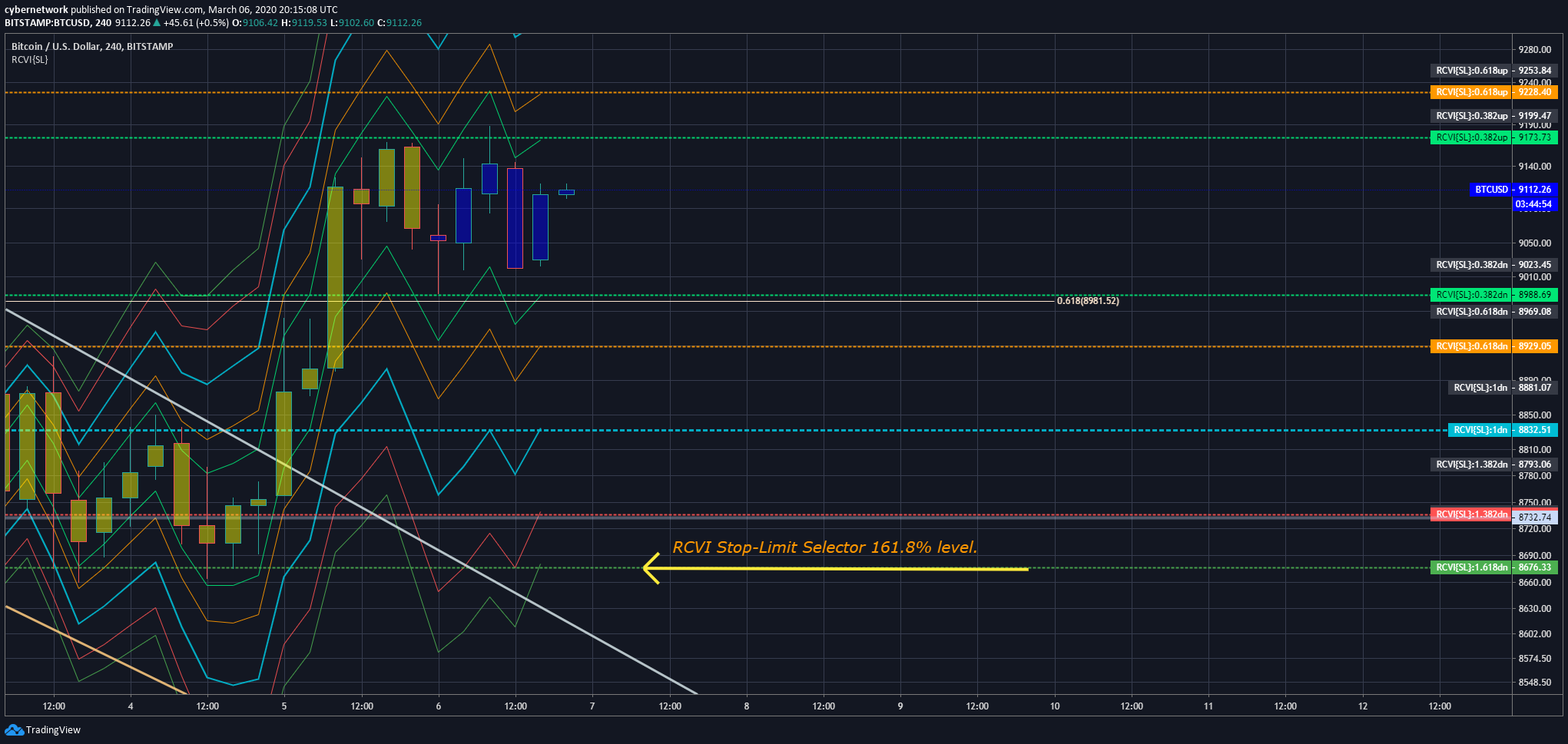Click the 8732.74 crosshair price tag
The image size is (1568, 744).
click(x=1535, y=517)
